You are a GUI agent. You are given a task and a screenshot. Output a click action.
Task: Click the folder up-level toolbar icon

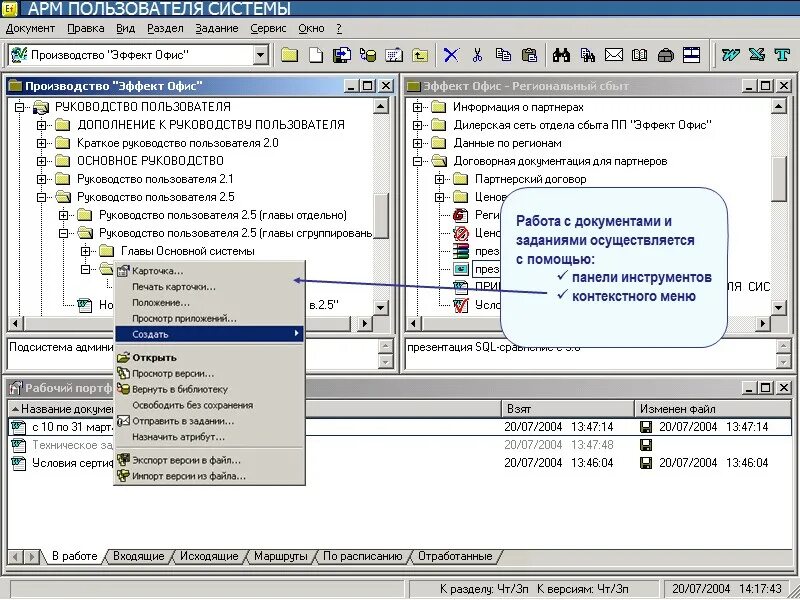[x=420, y=55]
